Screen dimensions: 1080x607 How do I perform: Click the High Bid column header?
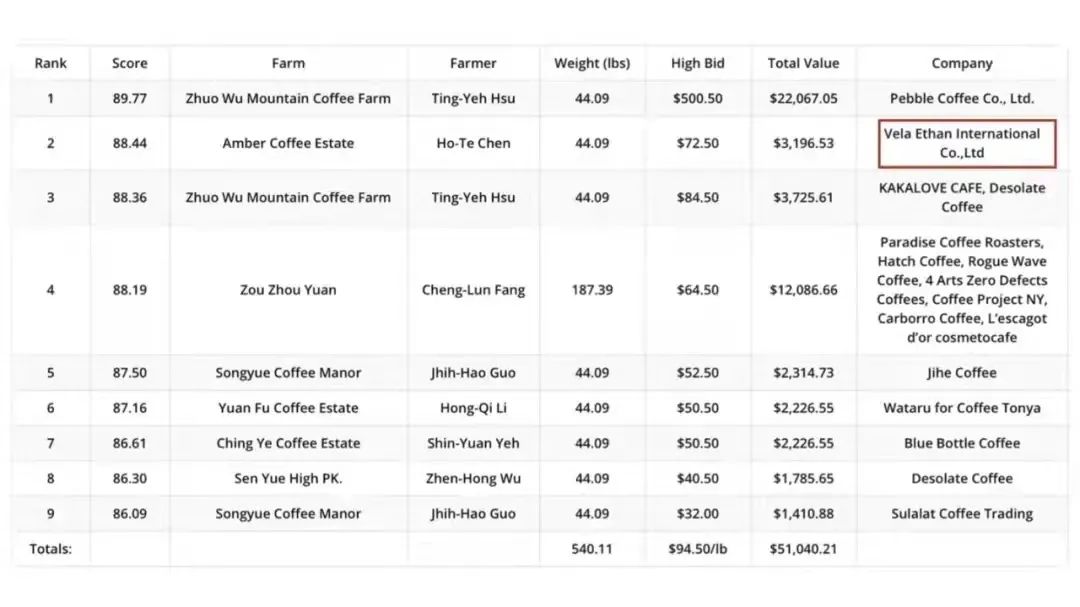point(698,63)
